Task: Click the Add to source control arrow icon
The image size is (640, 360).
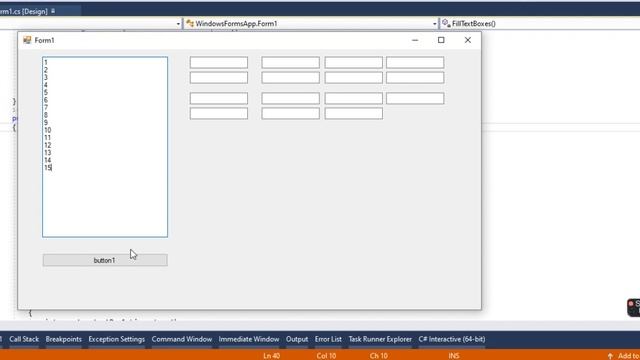Action: pyautogui.click(x=610, y=356)
